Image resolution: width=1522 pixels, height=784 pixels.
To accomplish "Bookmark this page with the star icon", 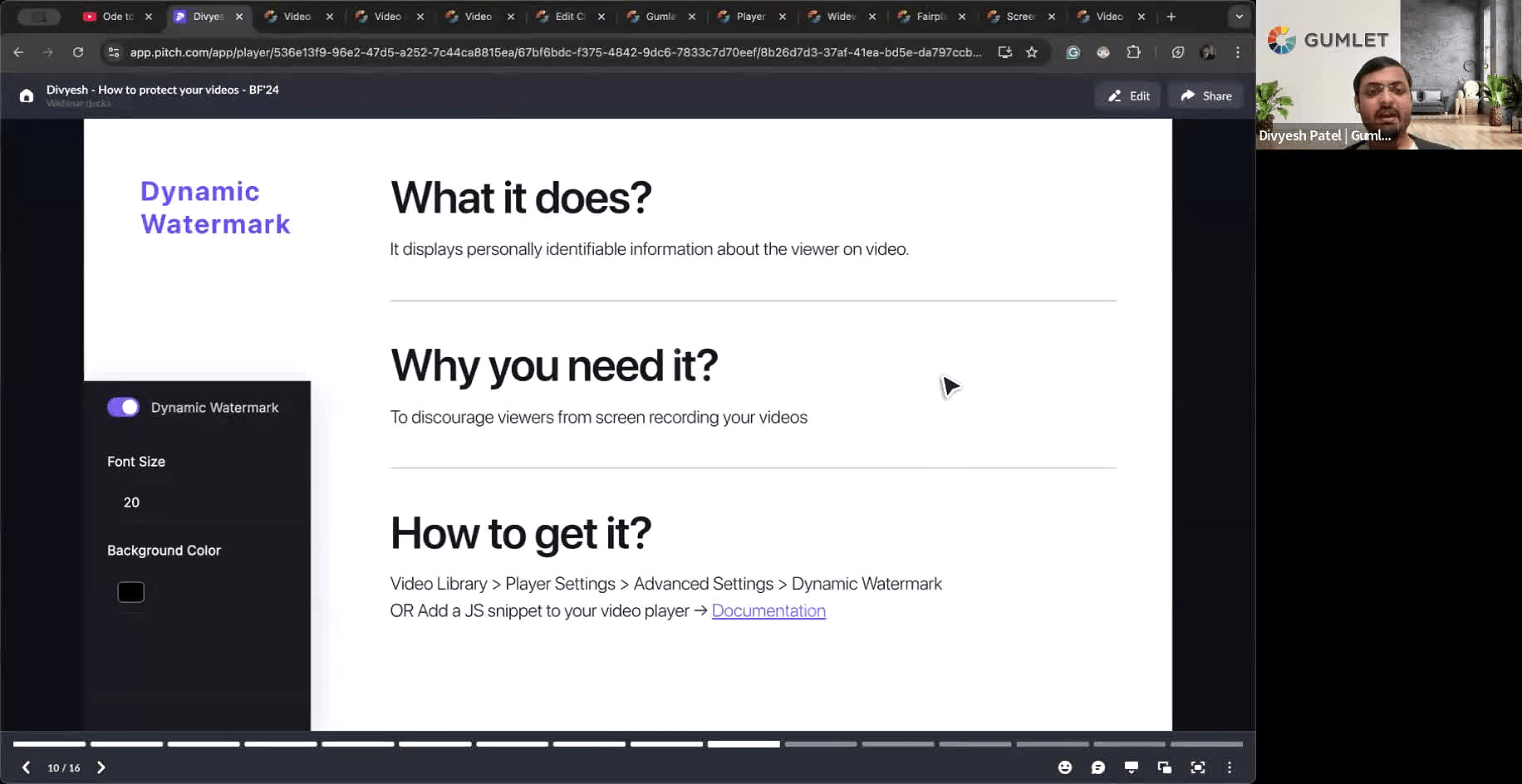I will click(x=1032, y=52).
